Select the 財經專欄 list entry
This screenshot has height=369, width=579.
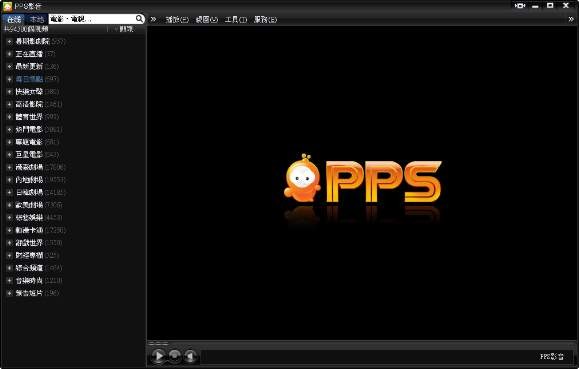point(37,255)
